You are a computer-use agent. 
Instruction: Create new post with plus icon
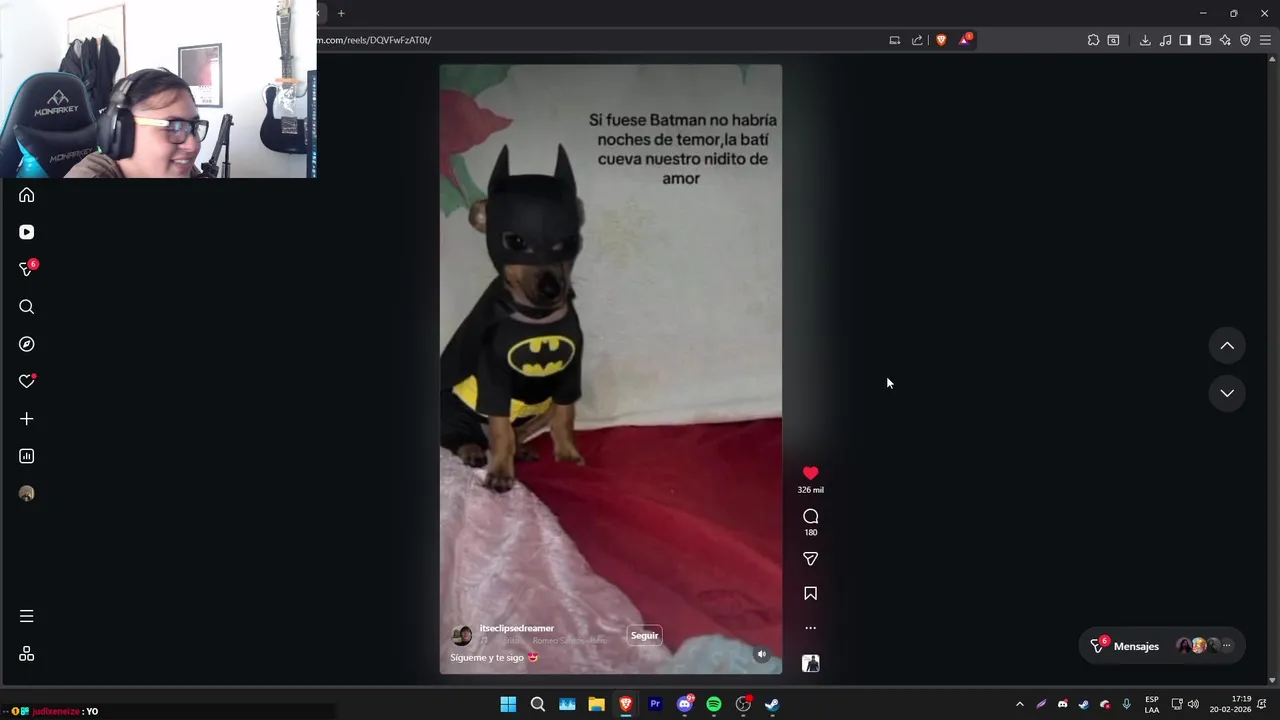[x=27, y=419]
